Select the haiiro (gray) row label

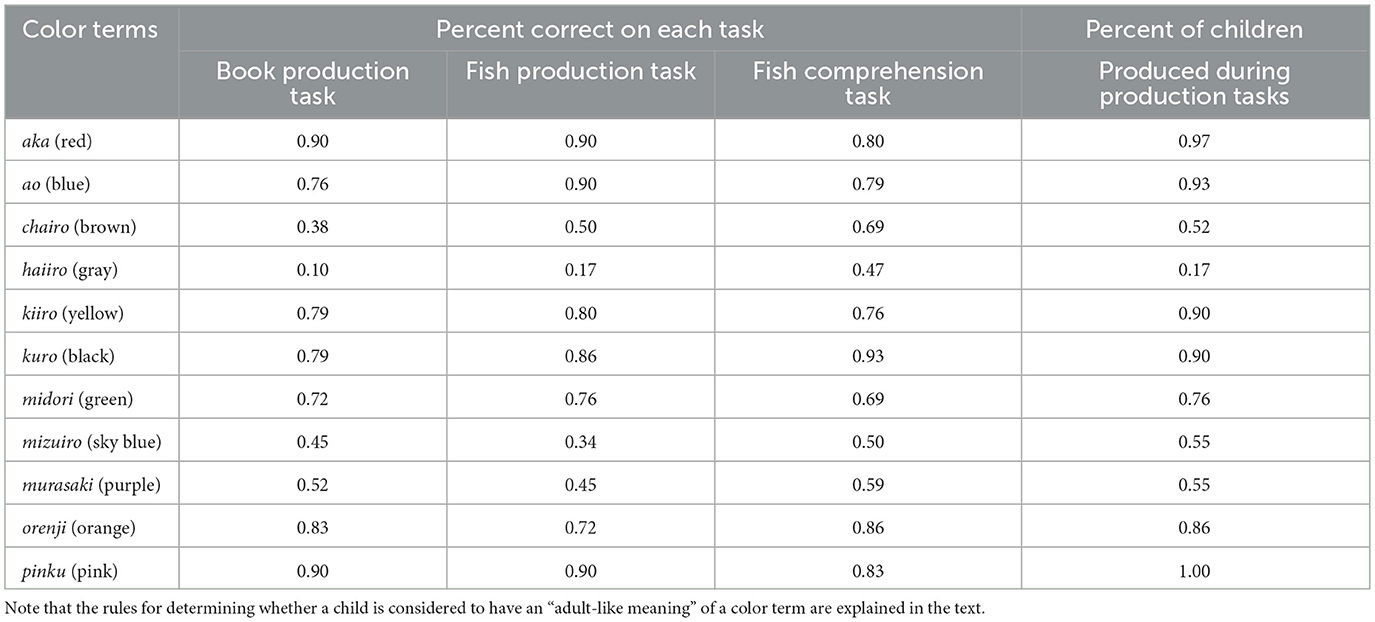tap(70, 270)
